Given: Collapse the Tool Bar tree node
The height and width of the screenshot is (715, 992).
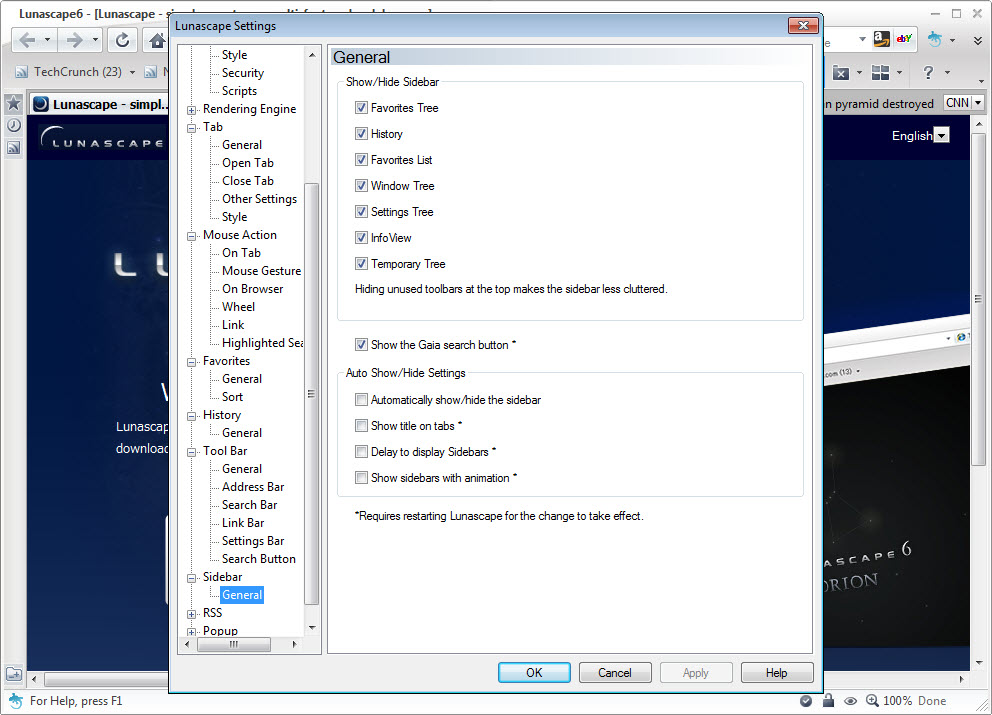Looking at the screenshot, I should point(191,452).
